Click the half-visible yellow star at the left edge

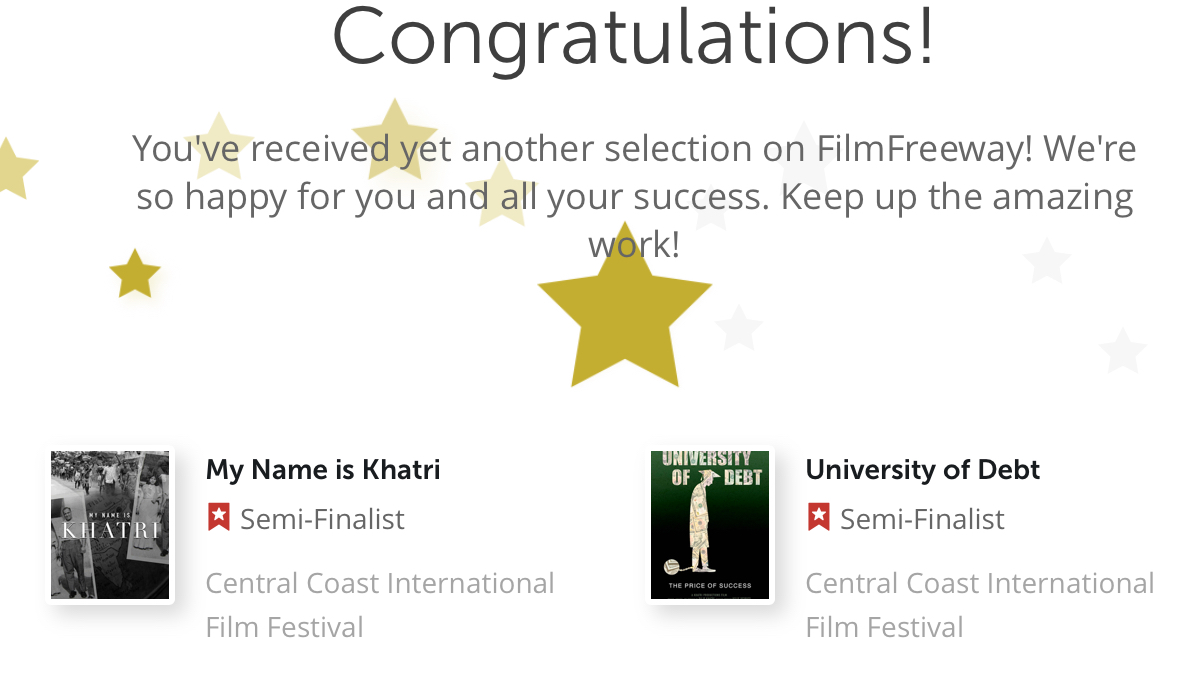pyautogui.click(x=12, y=168)
